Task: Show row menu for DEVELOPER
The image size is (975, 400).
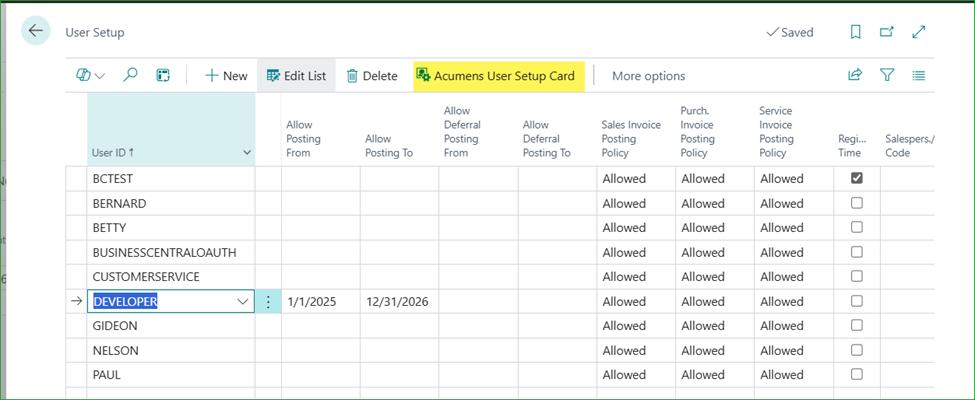Action: (x=268, y=302)
